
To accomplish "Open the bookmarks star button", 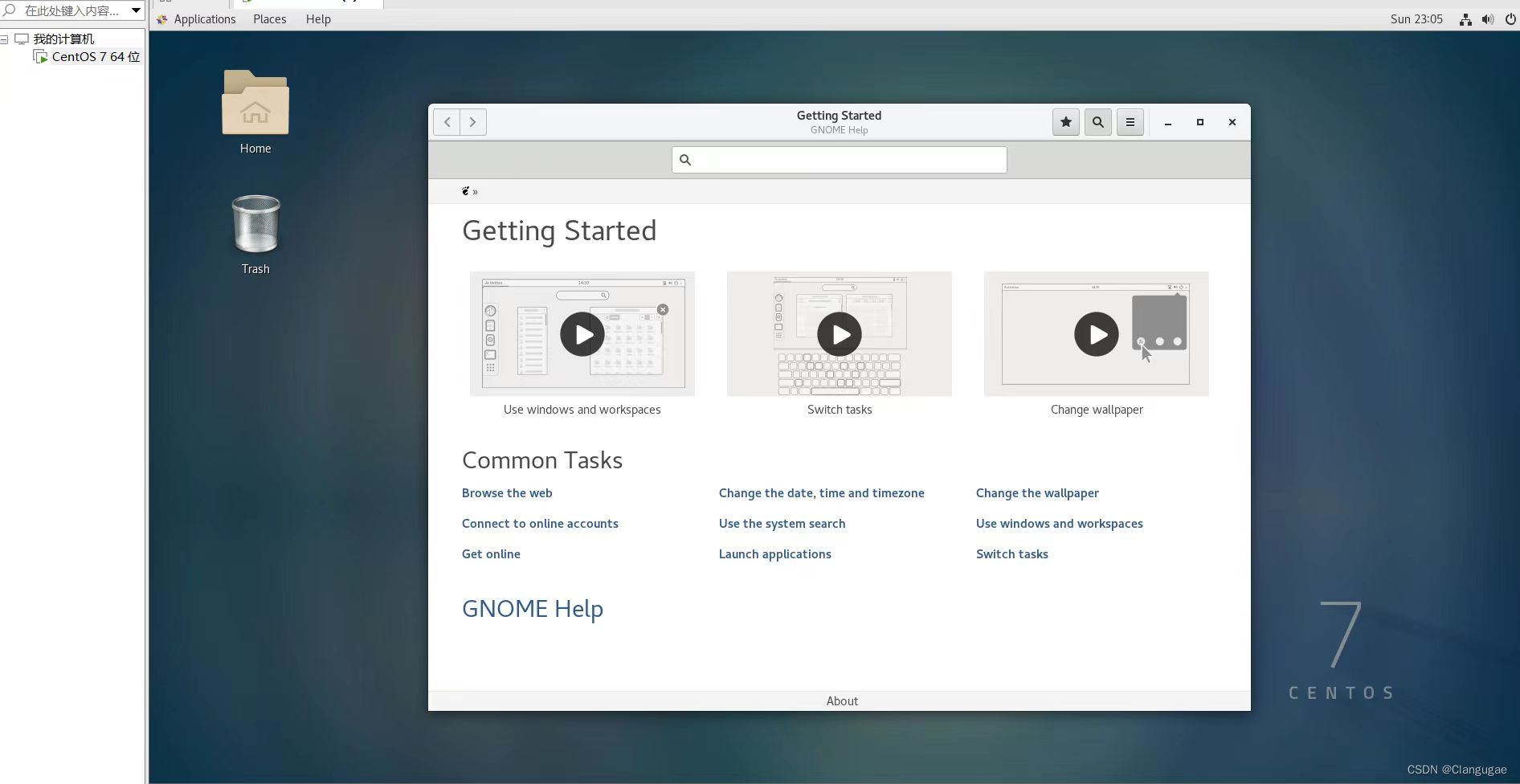I will coord(1066,122).
